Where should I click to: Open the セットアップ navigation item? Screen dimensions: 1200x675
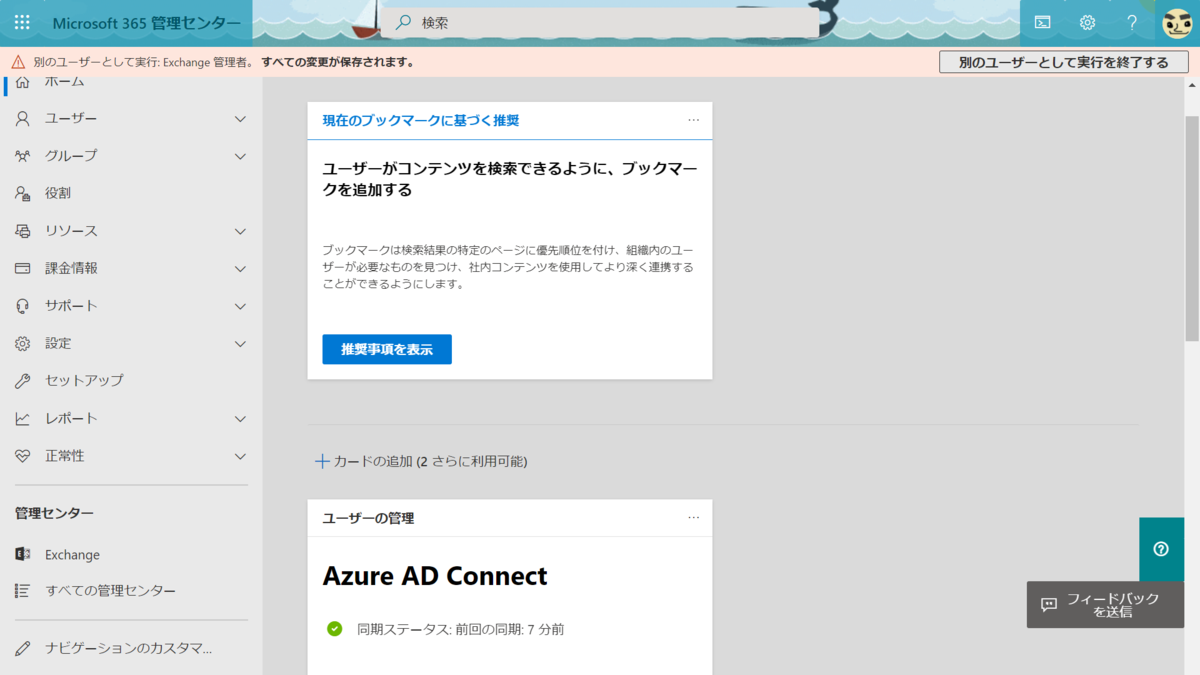pos(131,381)
